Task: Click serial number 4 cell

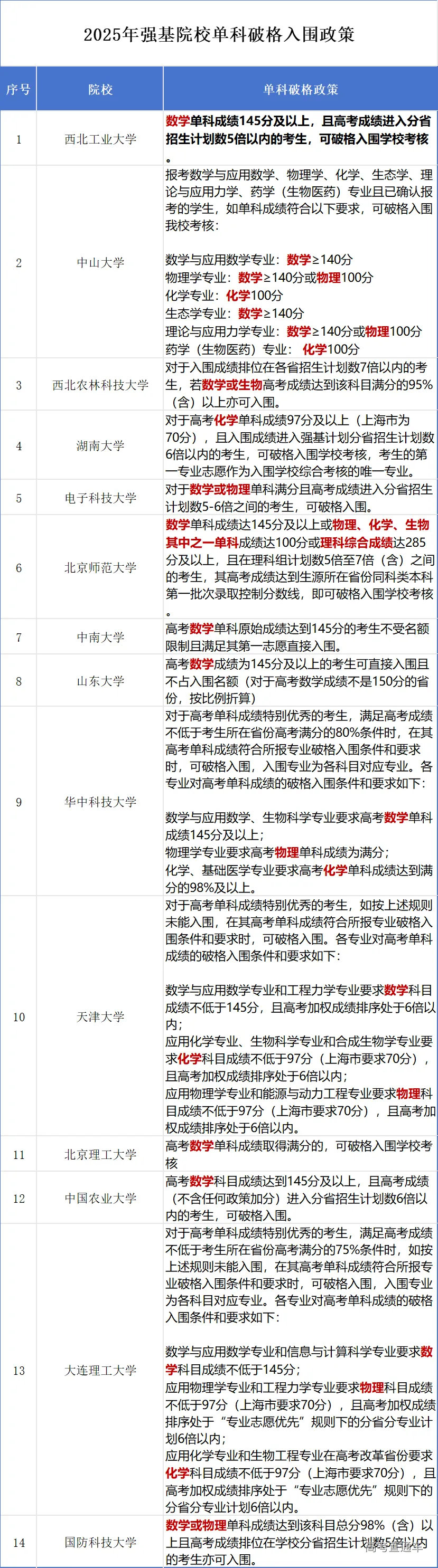Action: coord(18,445)
